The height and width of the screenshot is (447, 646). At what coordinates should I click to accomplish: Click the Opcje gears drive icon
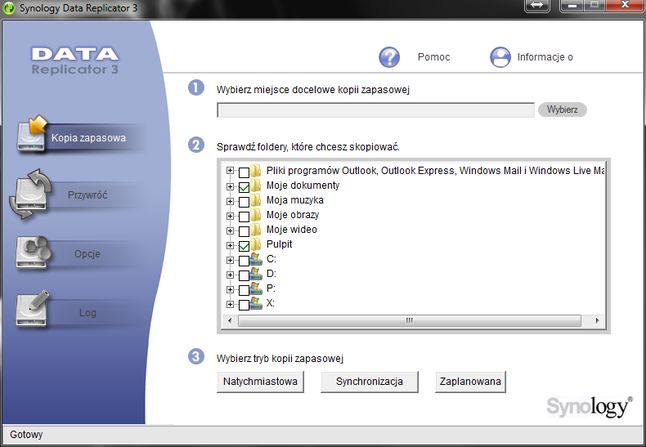[33, 252]
